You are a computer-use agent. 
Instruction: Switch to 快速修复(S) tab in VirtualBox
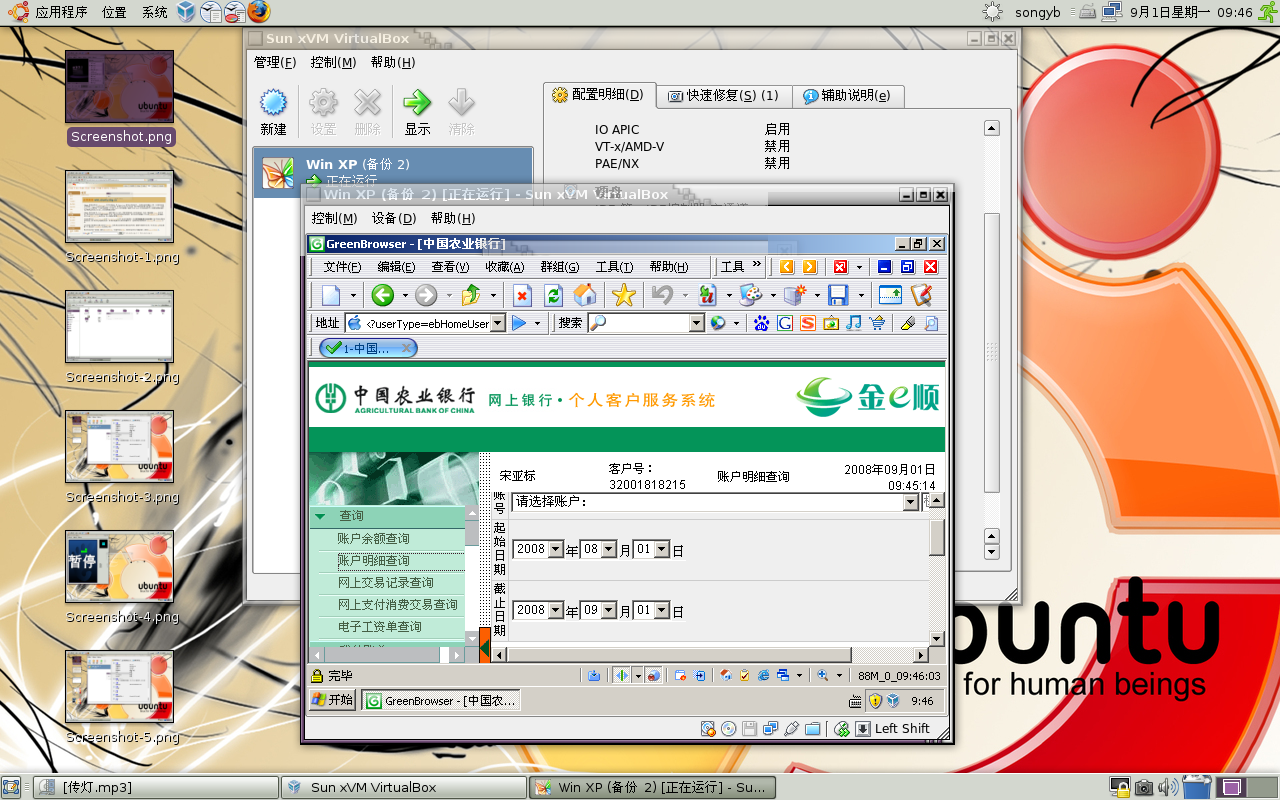(724, 96)
